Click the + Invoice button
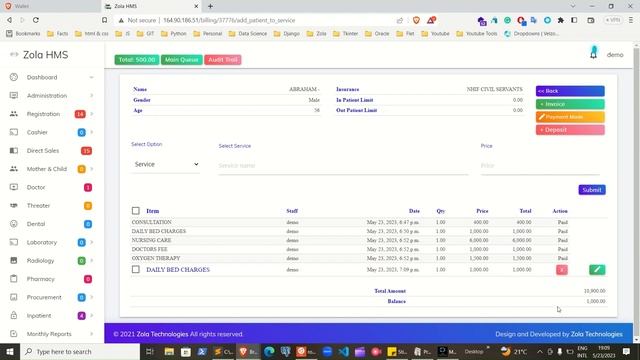640x360 pixels. 570,104
